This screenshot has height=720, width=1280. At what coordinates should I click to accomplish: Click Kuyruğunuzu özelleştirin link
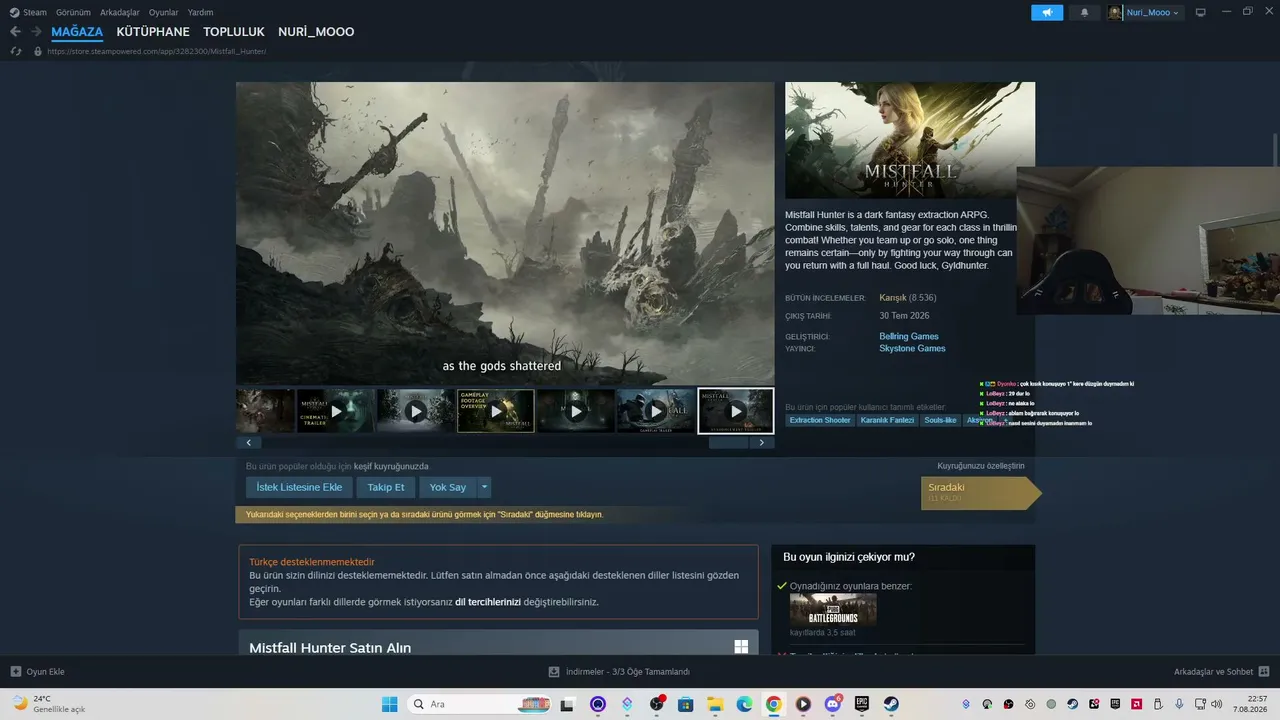coord(981,466)
